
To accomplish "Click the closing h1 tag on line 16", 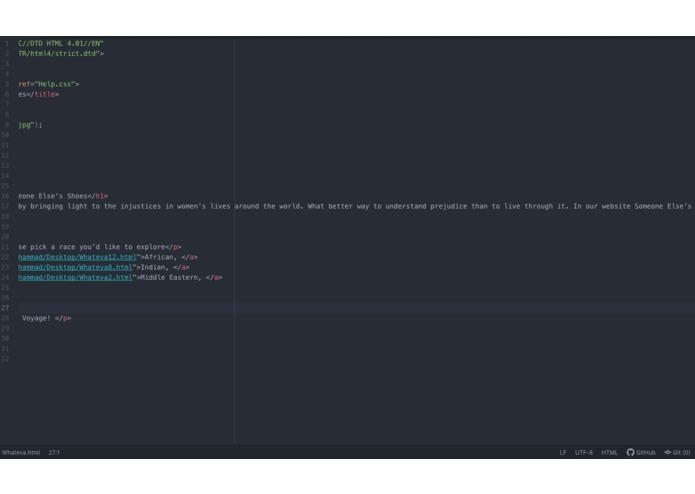I will pos(98,196).
